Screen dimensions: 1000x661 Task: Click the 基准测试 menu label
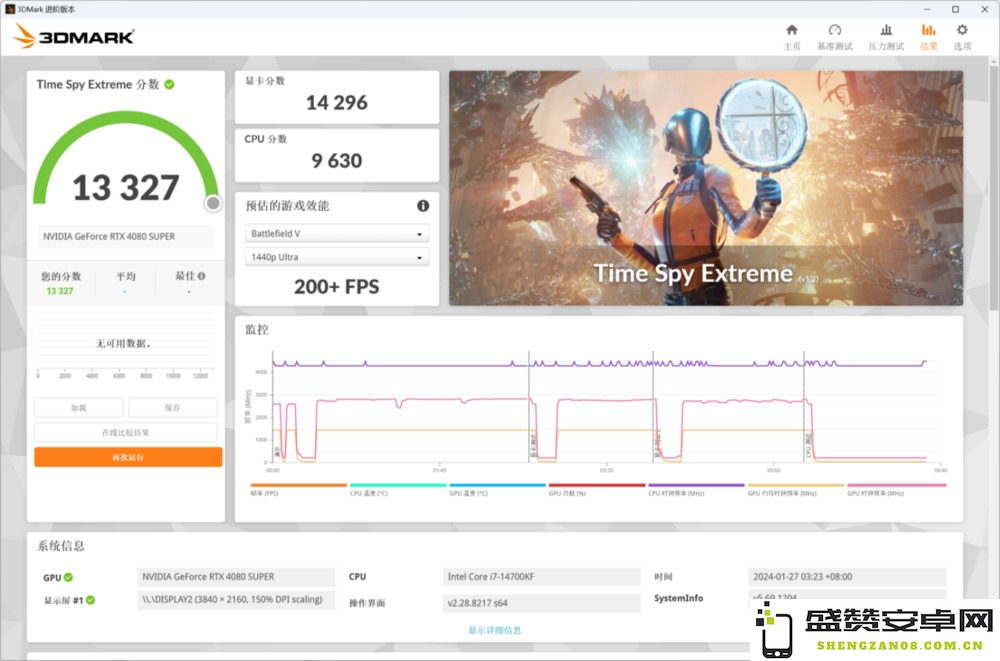[835, 47]
